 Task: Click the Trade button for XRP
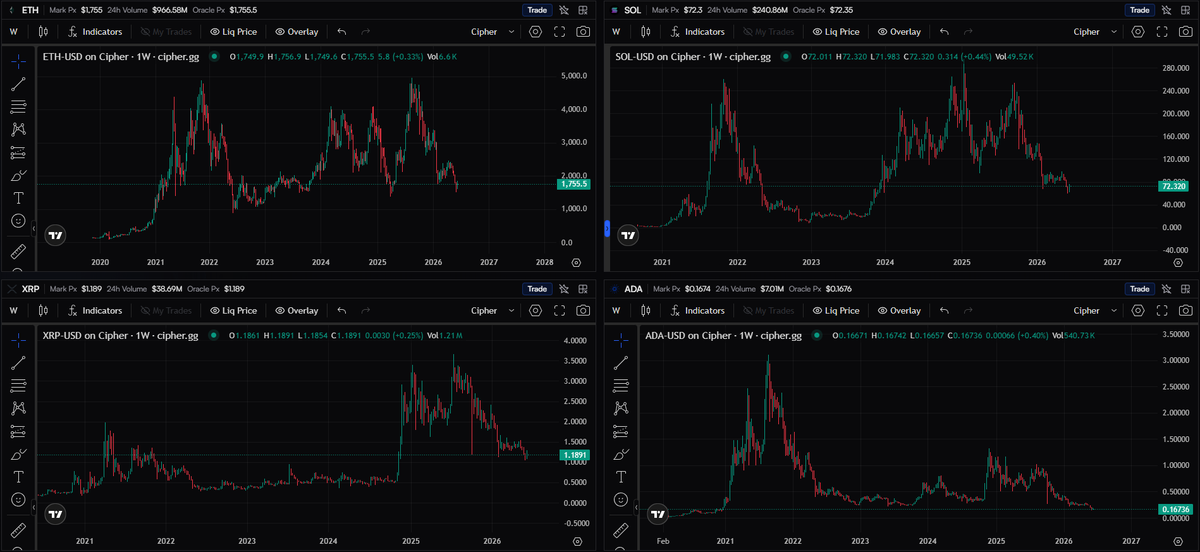tap(537, 289)
